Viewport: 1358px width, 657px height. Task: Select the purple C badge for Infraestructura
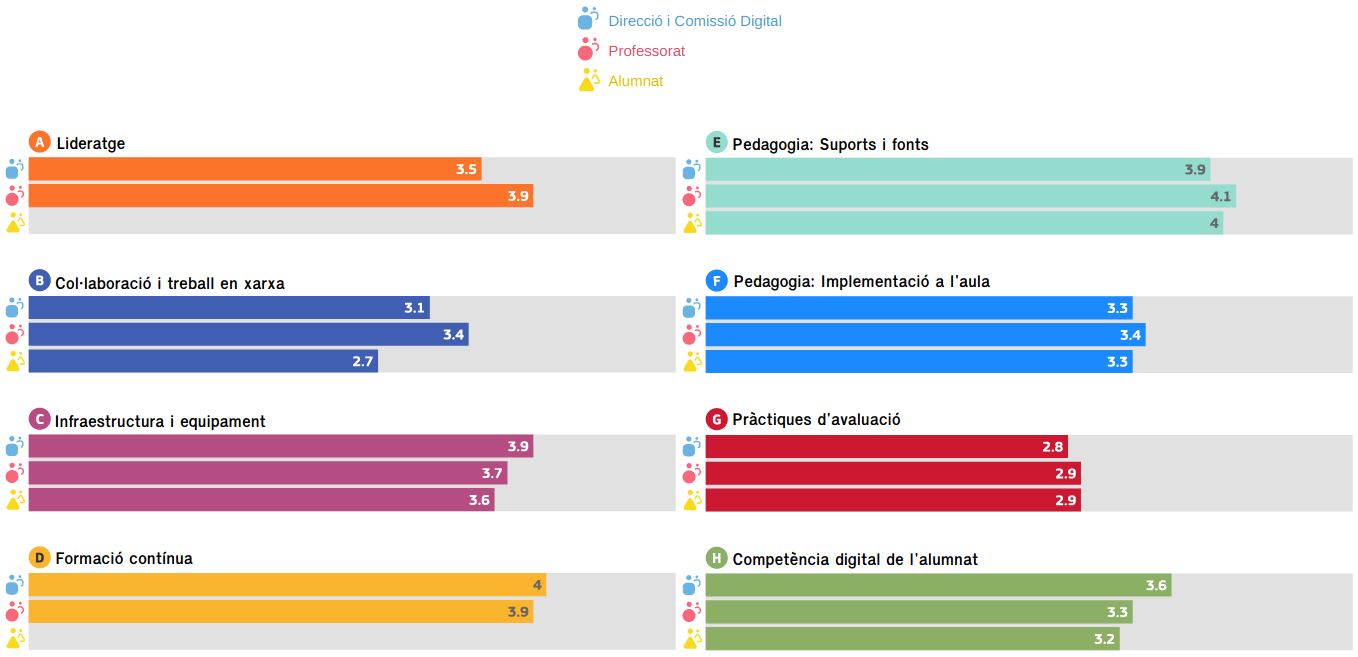pyautogui.click(x=40, y=420)
